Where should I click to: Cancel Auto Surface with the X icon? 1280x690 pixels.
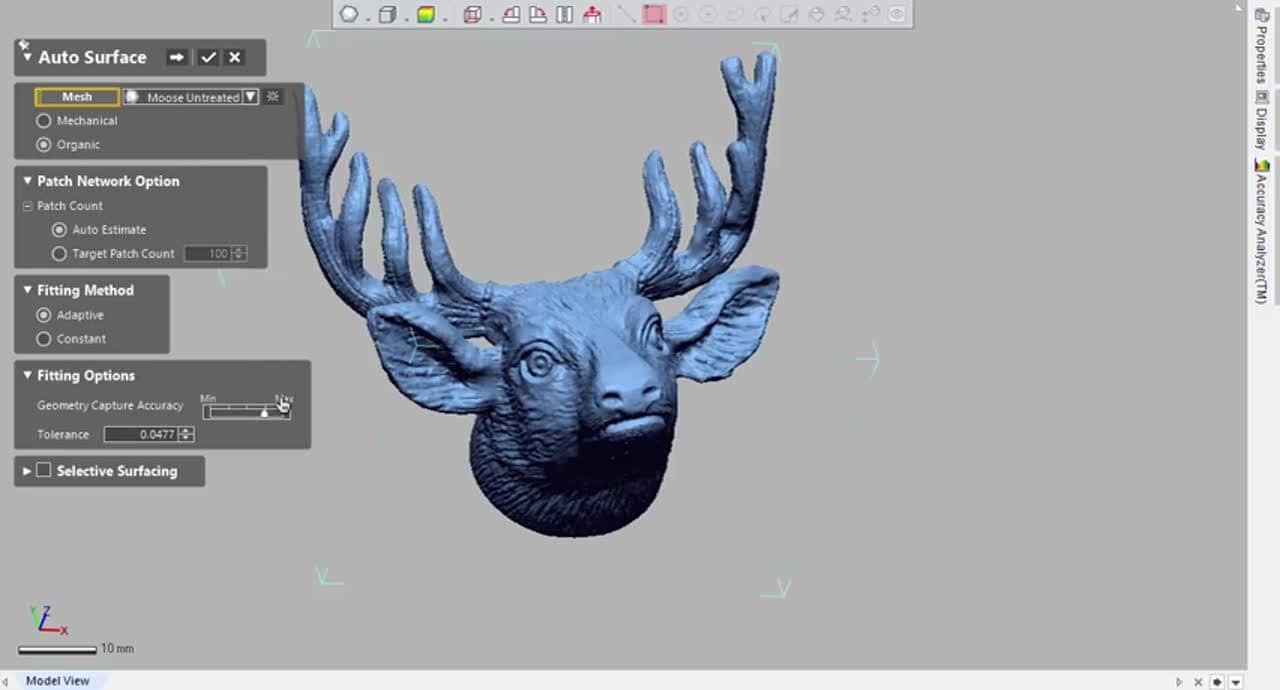[235, 58]
